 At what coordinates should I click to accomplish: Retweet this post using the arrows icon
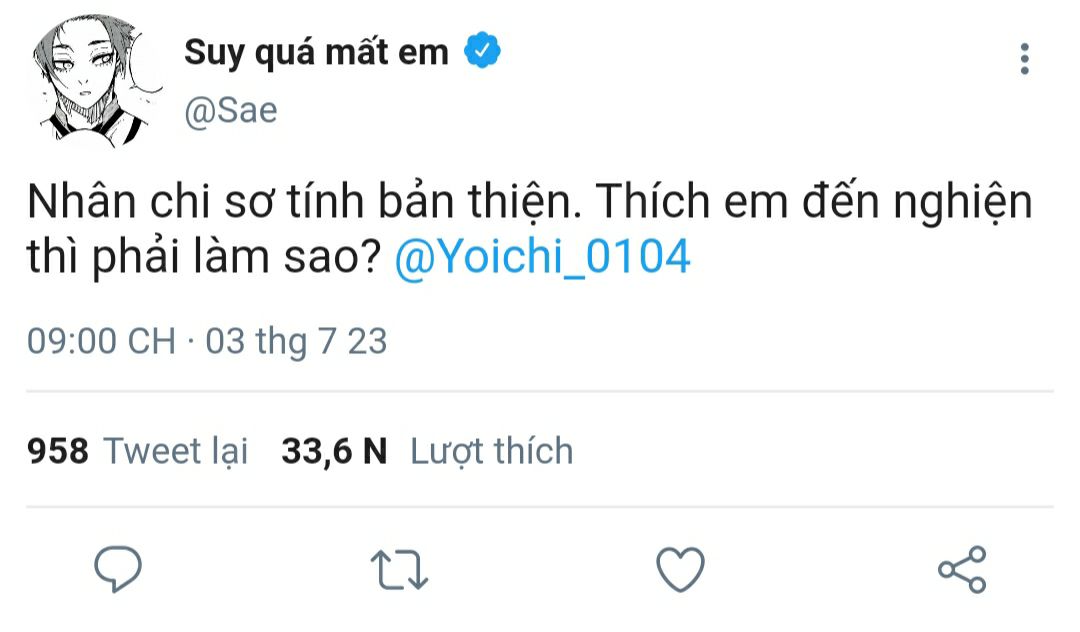(x=399, y=569)
